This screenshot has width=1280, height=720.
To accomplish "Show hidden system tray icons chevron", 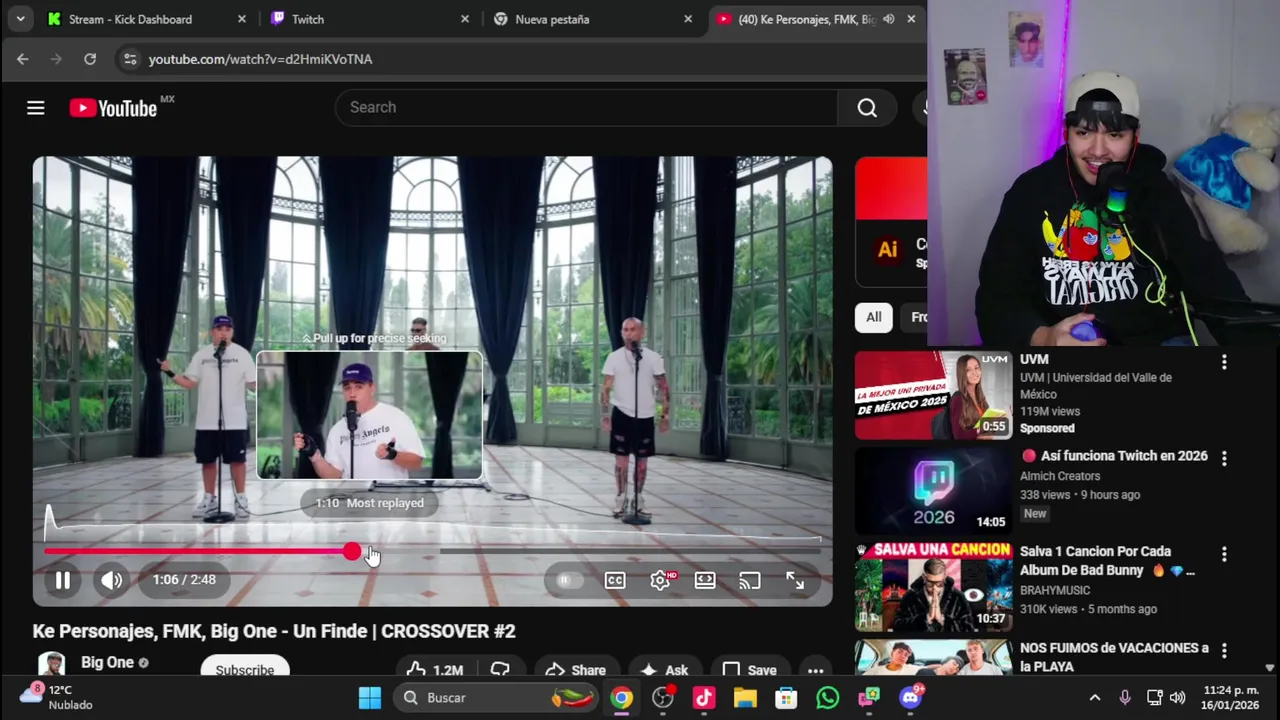I will point(1095,698).
